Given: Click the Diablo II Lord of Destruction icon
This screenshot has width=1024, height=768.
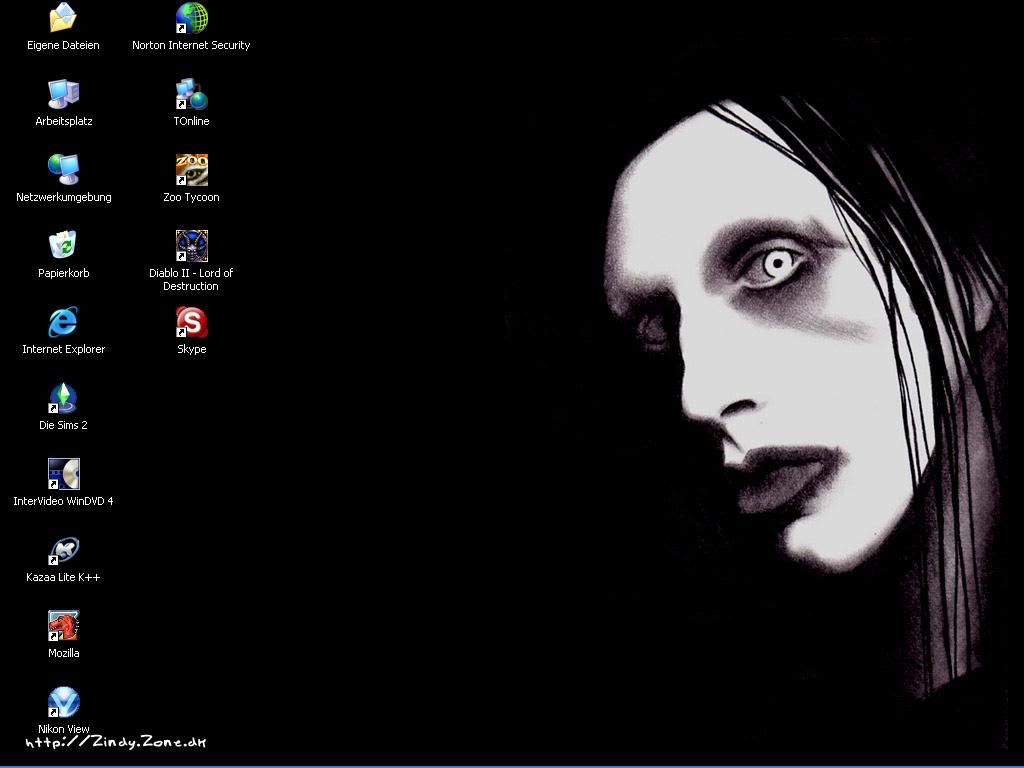Looking at the screenshot, I should point(191,246).
